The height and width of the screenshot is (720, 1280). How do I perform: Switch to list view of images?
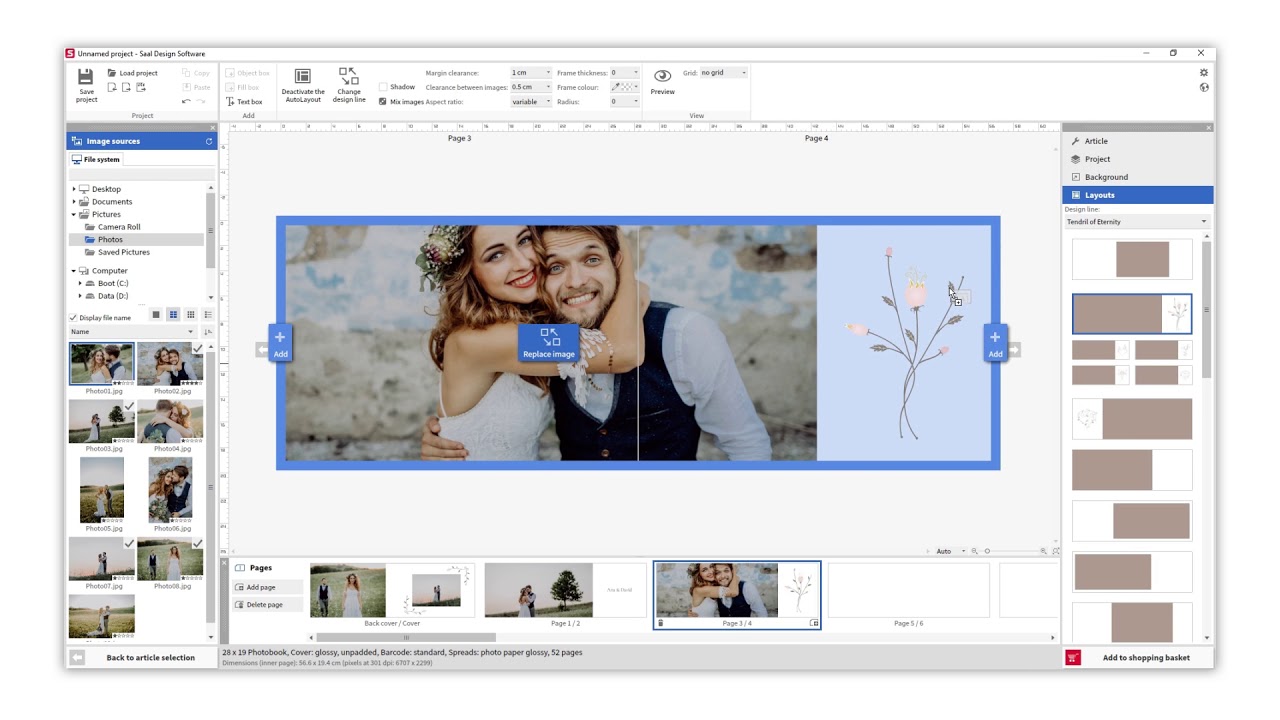tap(207, 315)
